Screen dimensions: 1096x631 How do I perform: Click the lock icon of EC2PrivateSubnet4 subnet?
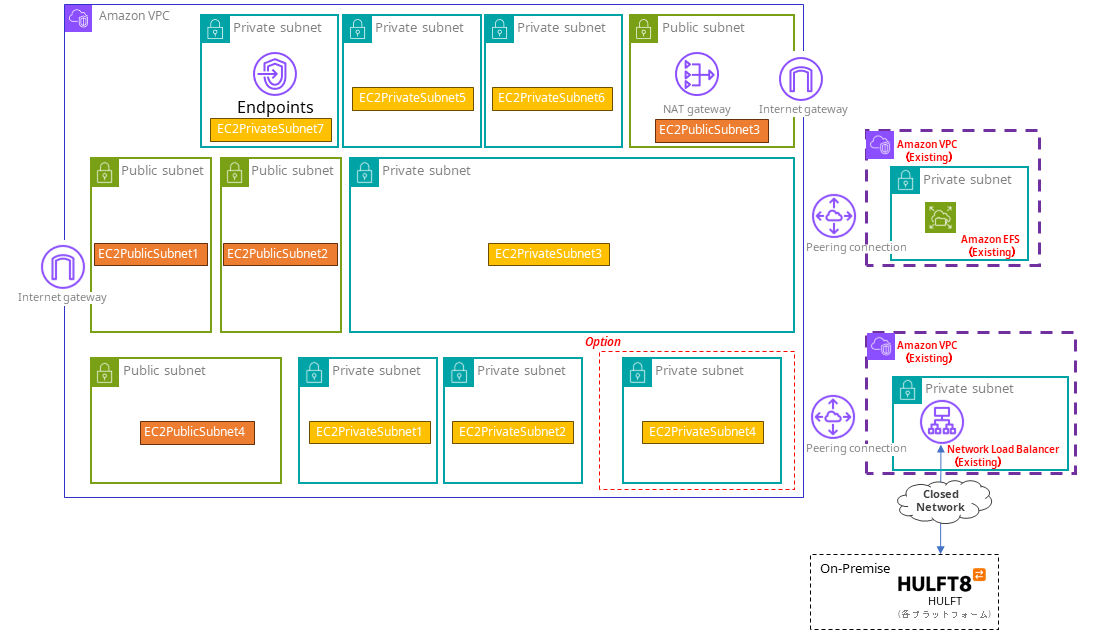pyautogui.click(x=637, y=372)
